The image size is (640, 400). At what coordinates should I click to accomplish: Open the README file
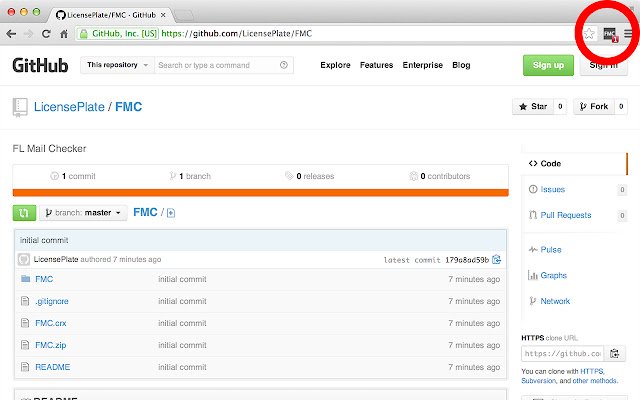coord(53,367)
